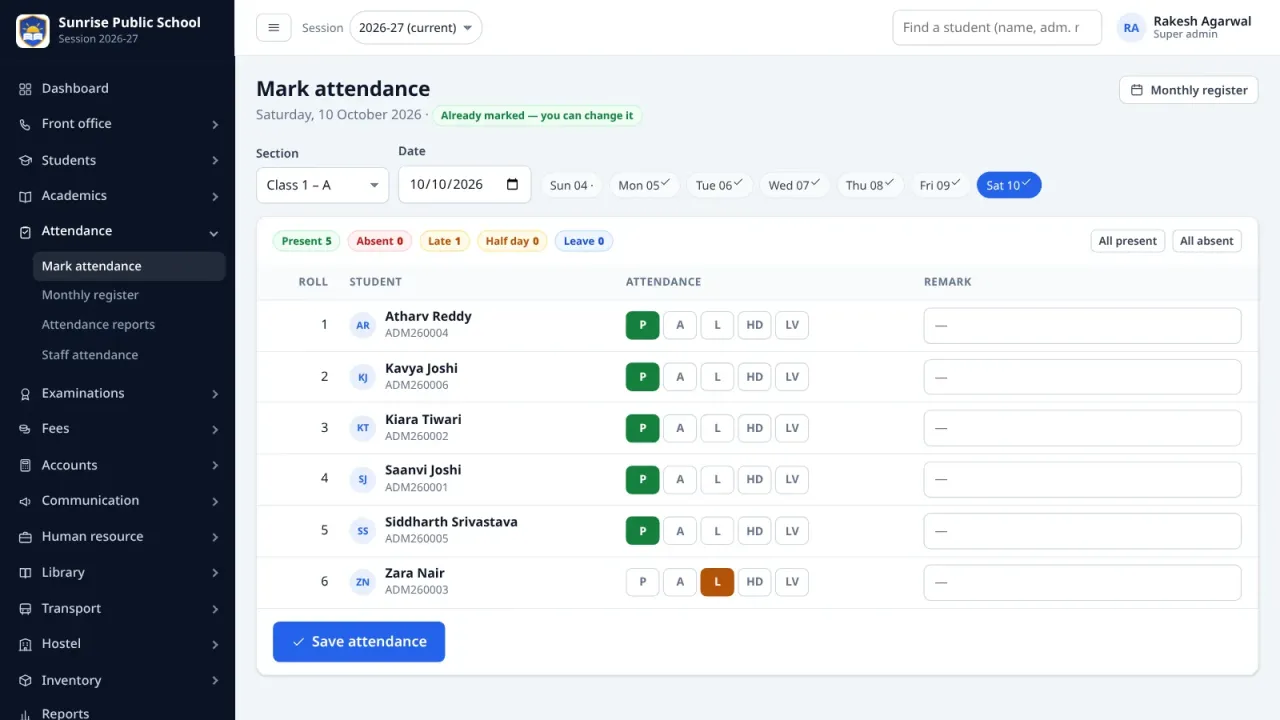Click the Transport bus icon
The width and height of the screenshot is (1280, 720).
25,609
